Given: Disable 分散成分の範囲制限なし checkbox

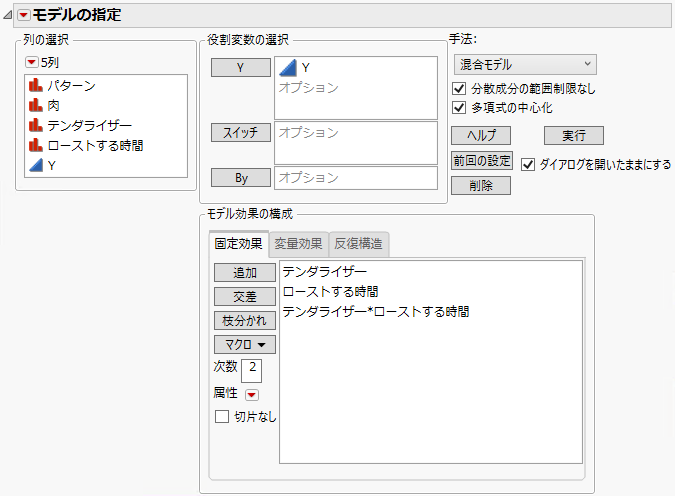Looking at the screenshot, I should [x=460, y=89].
